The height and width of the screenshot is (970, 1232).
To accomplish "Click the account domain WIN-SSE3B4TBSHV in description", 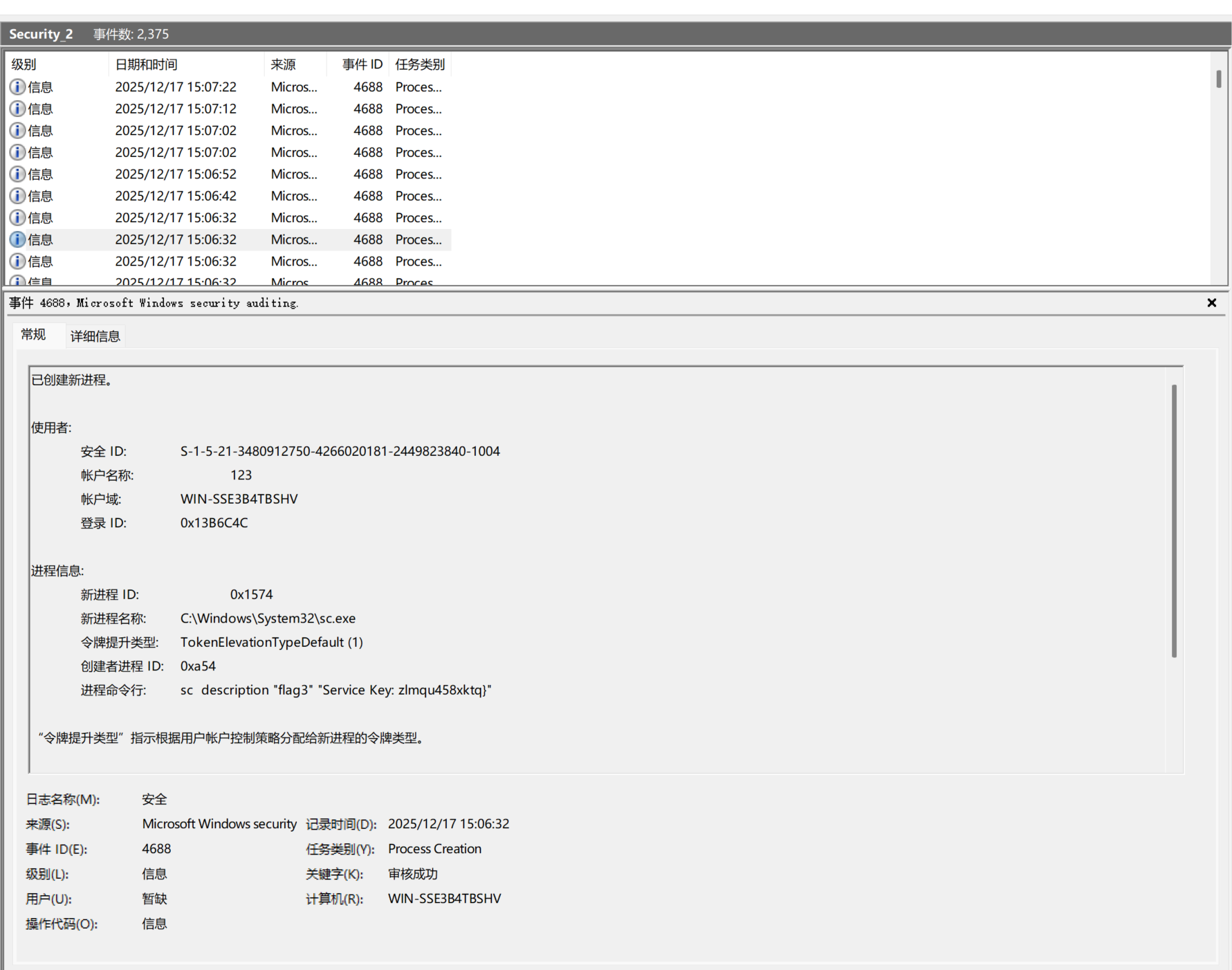I will coord(239,499).
